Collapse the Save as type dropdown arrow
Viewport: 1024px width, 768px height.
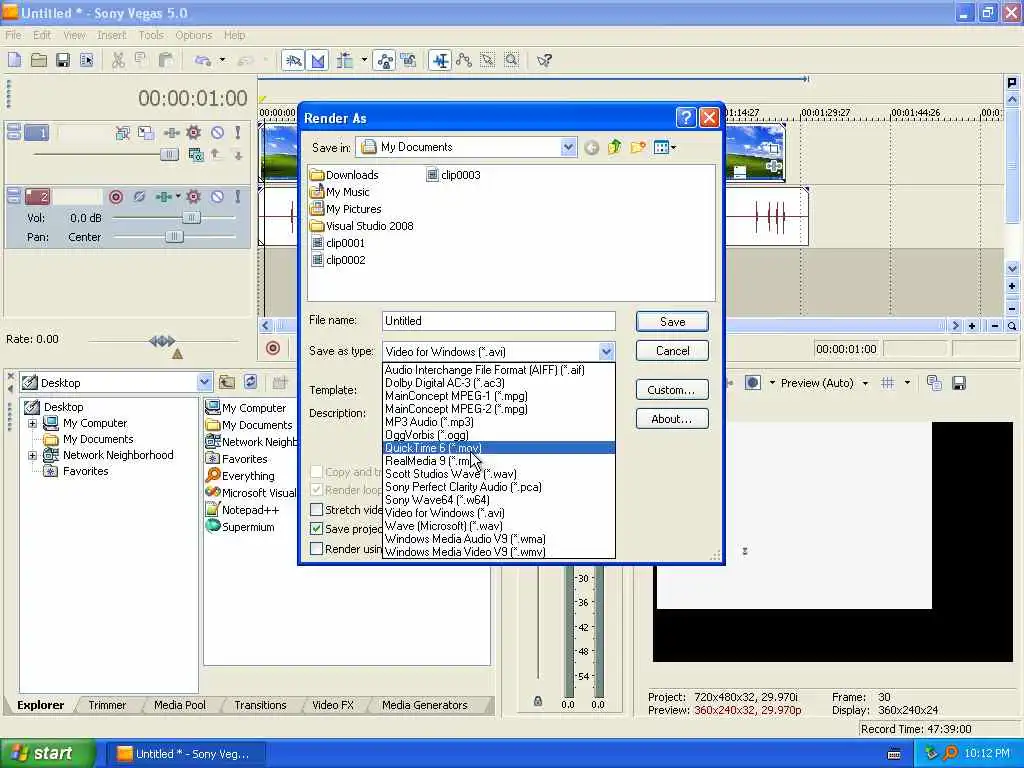click(606, 352)
